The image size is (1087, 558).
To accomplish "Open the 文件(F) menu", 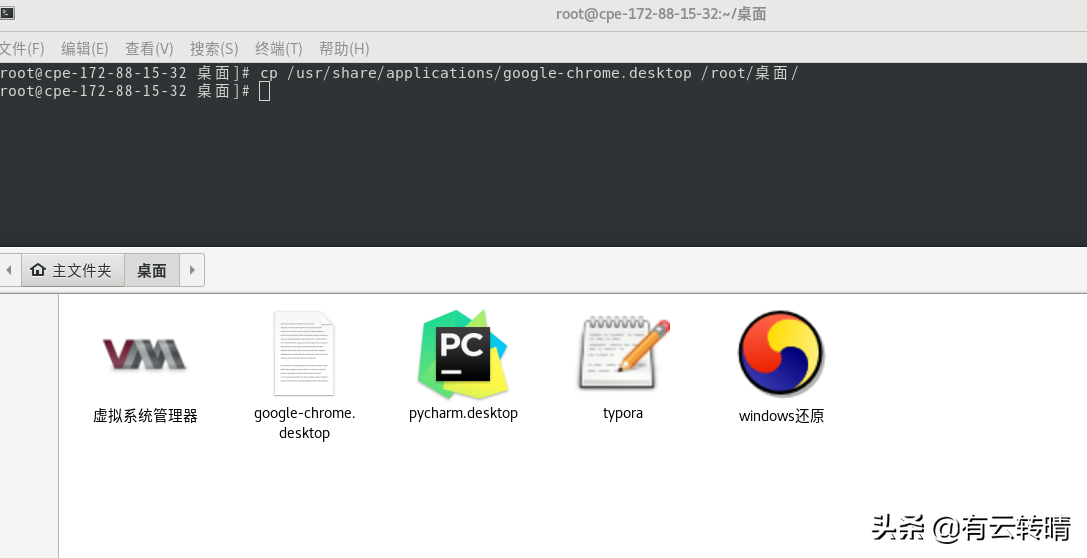I will pos(21,48).
